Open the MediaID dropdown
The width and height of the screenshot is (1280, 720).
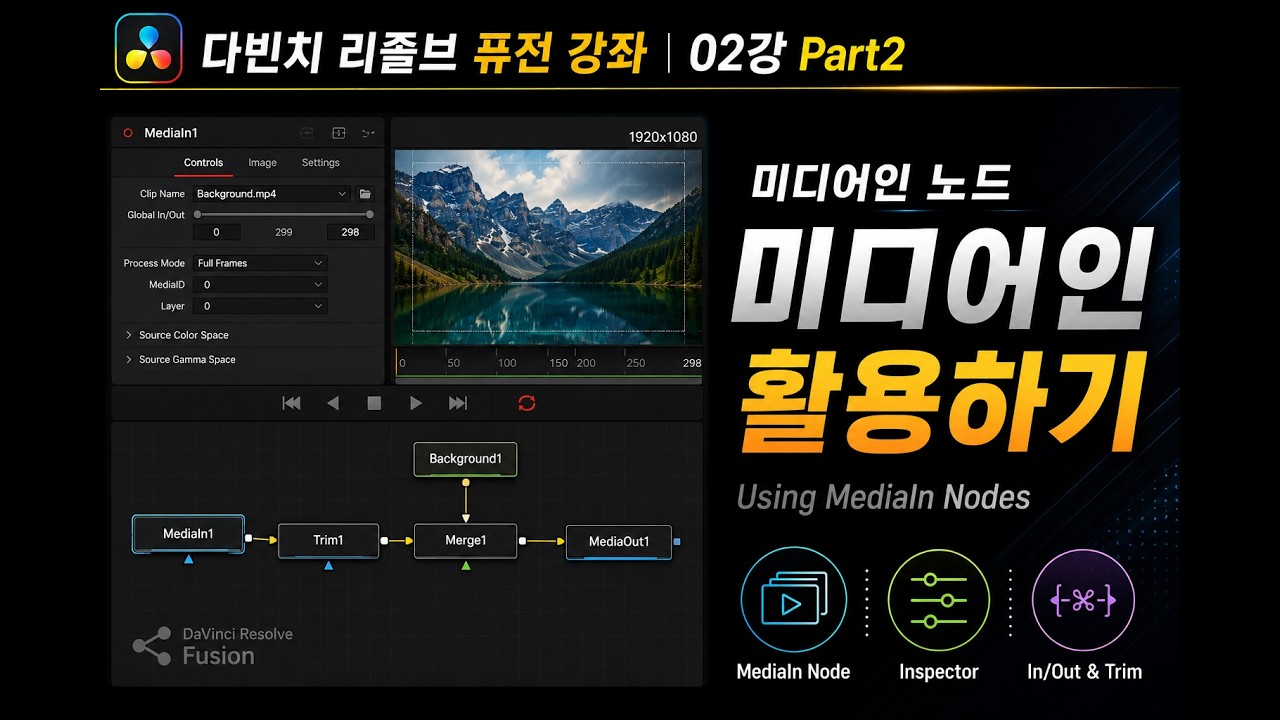click(x=260, y=285)
